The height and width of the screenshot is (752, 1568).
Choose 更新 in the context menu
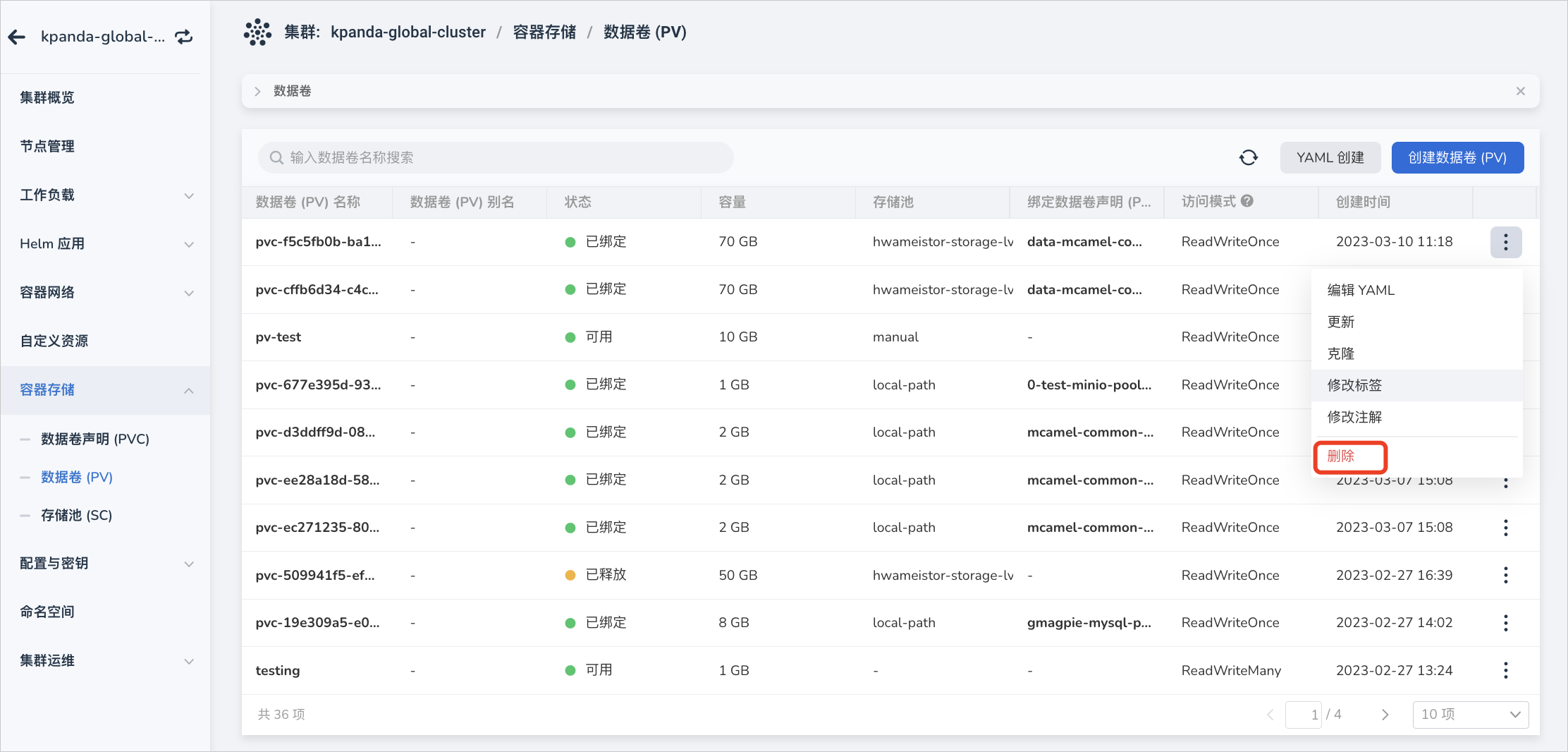point(1417,322)
